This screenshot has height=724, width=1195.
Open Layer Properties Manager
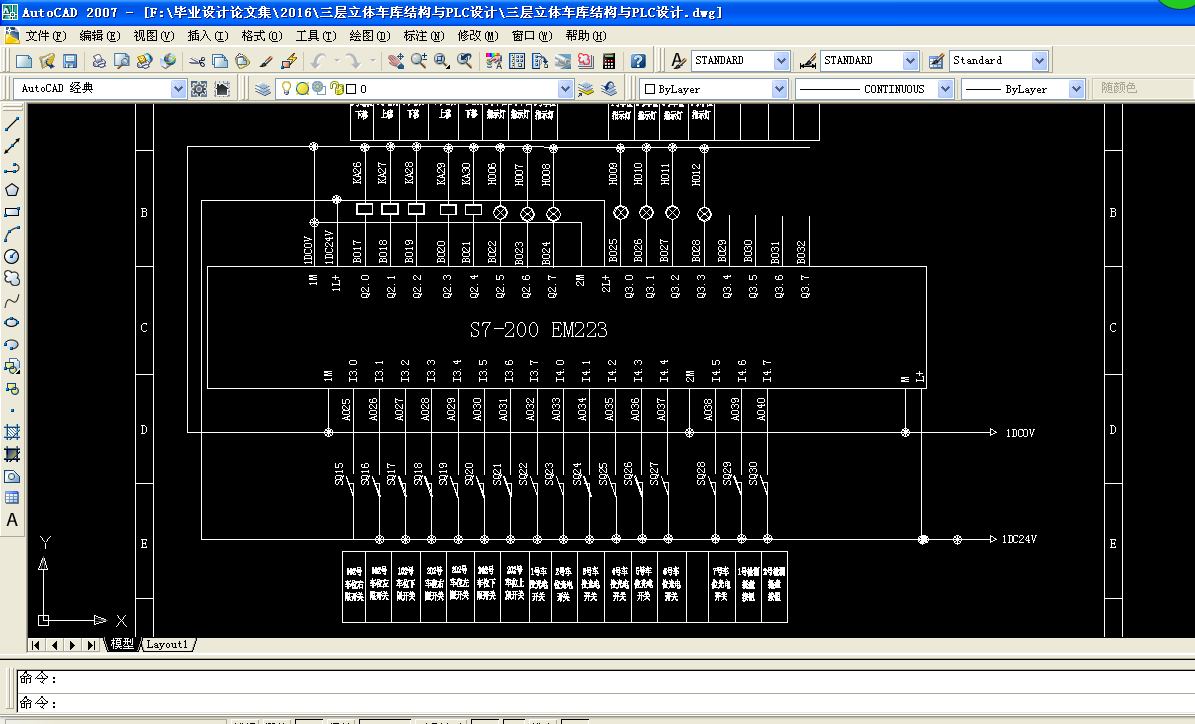pyautogui.click(x=263, y=89)
